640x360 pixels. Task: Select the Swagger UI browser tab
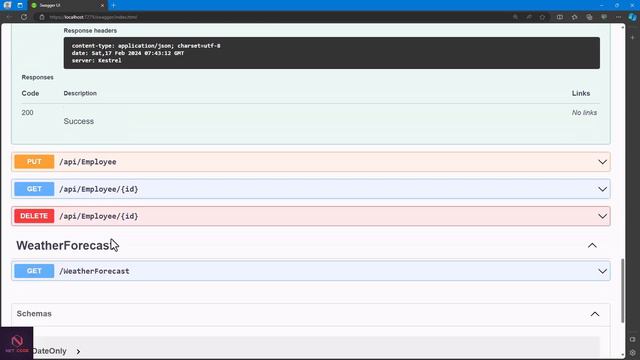click(67, 5)
